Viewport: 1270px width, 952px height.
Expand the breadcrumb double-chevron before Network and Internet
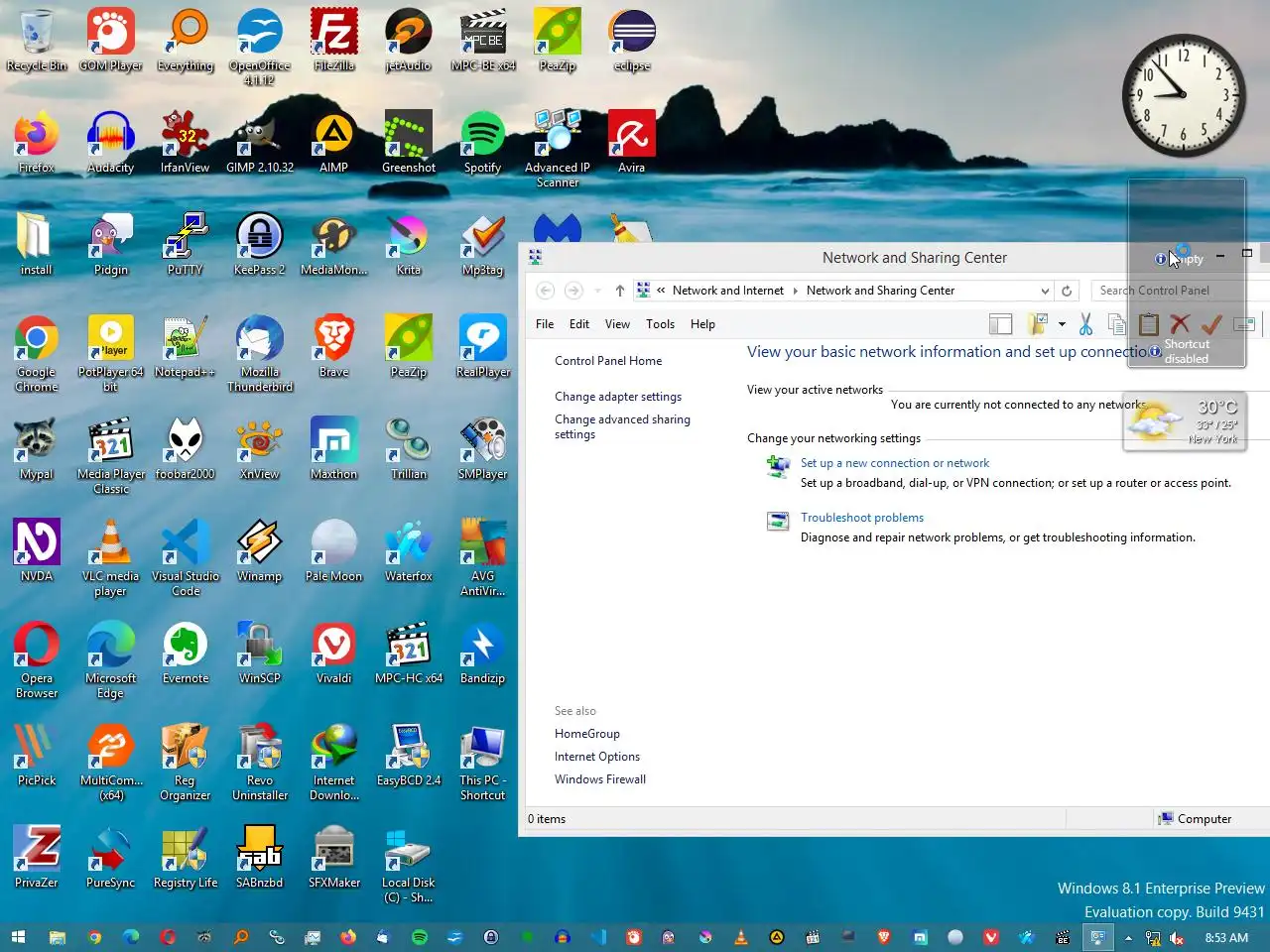661,291
